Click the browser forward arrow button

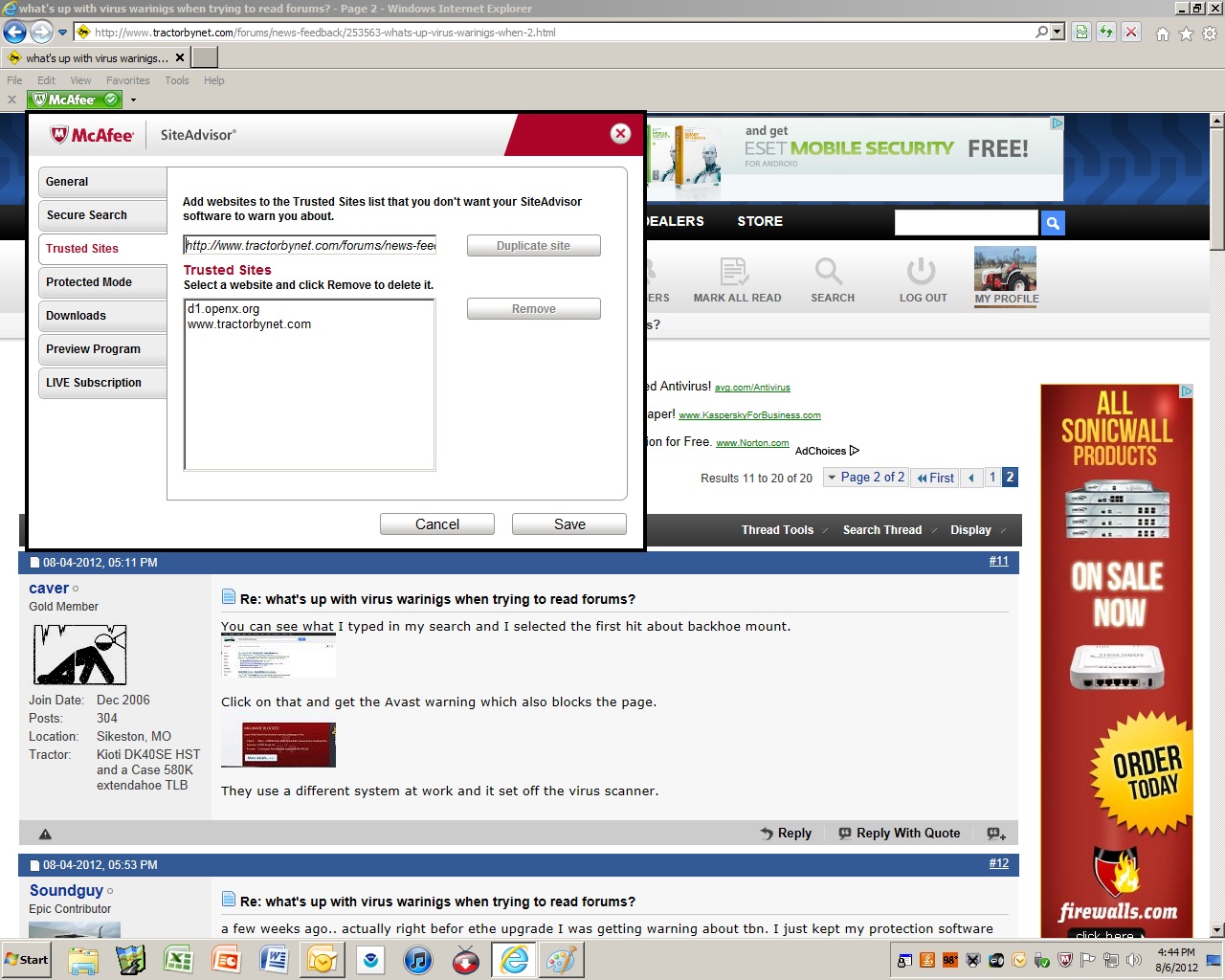pos(41,33)
